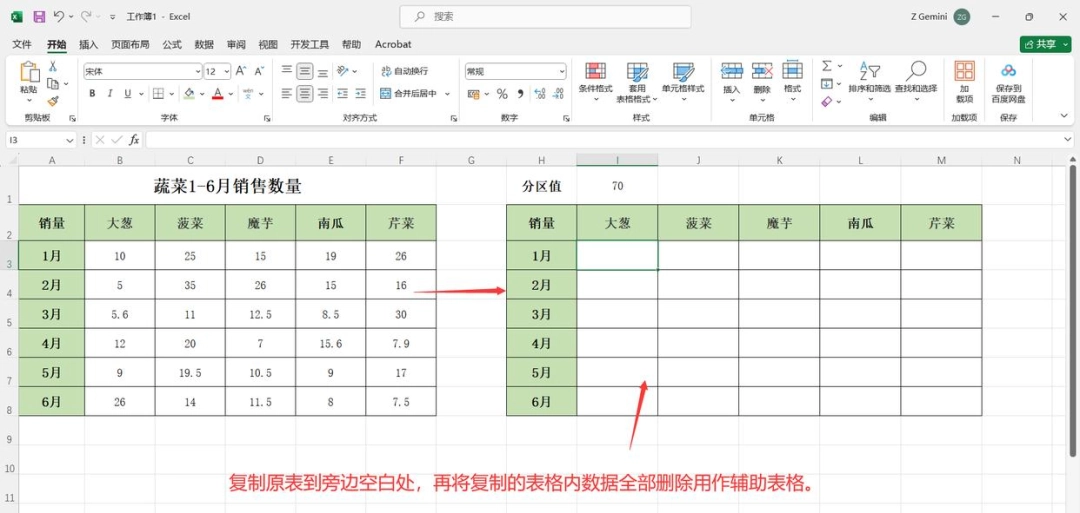Toggle Italic formatting
Image resolution: width=1080 pixels, height=513 pixels.
pyautogui.click(x=110, y=94)
